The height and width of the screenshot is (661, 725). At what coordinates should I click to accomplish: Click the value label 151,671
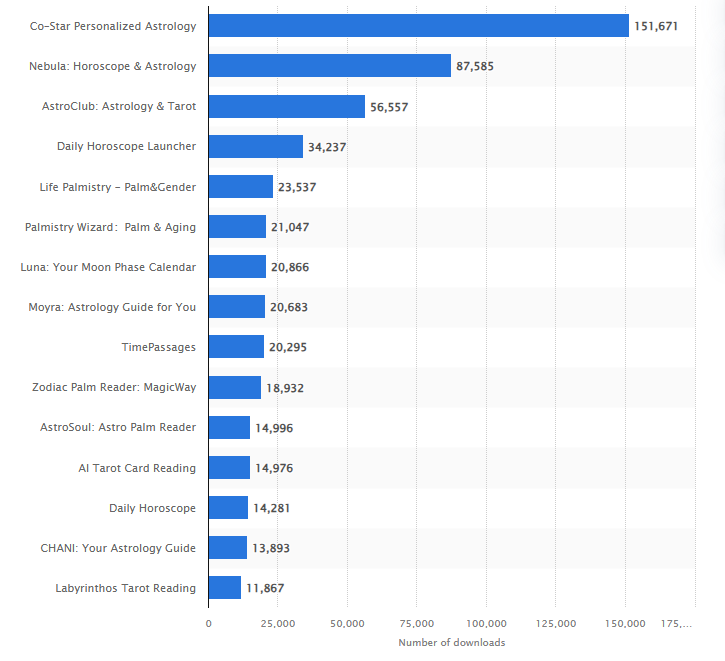656,26
